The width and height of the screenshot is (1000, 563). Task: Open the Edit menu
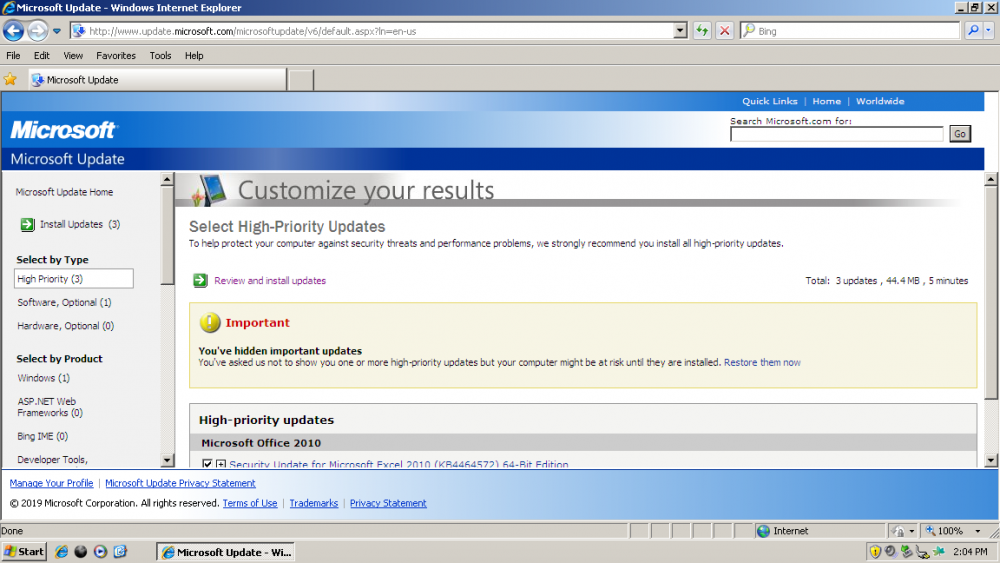click(41, 55)
